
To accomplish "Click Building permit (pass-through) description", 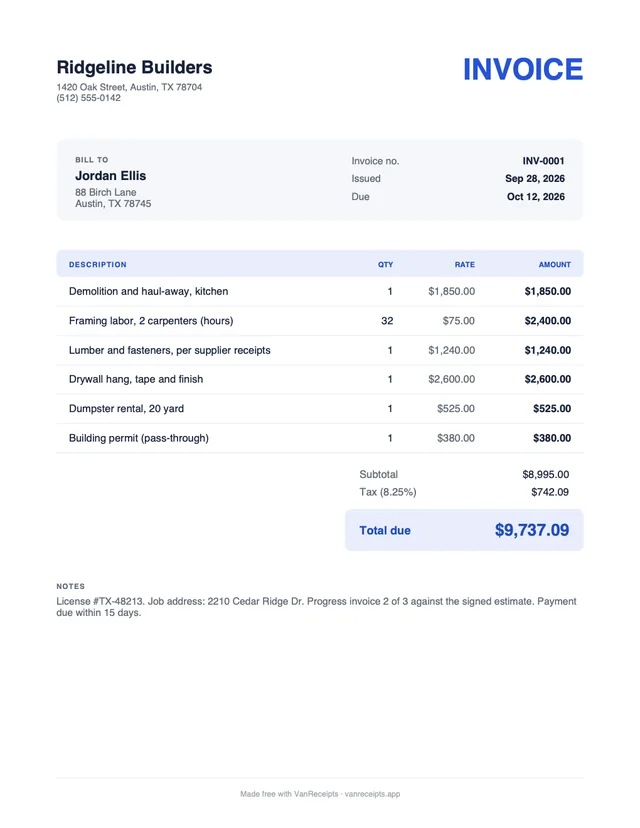I will [139, 438].
